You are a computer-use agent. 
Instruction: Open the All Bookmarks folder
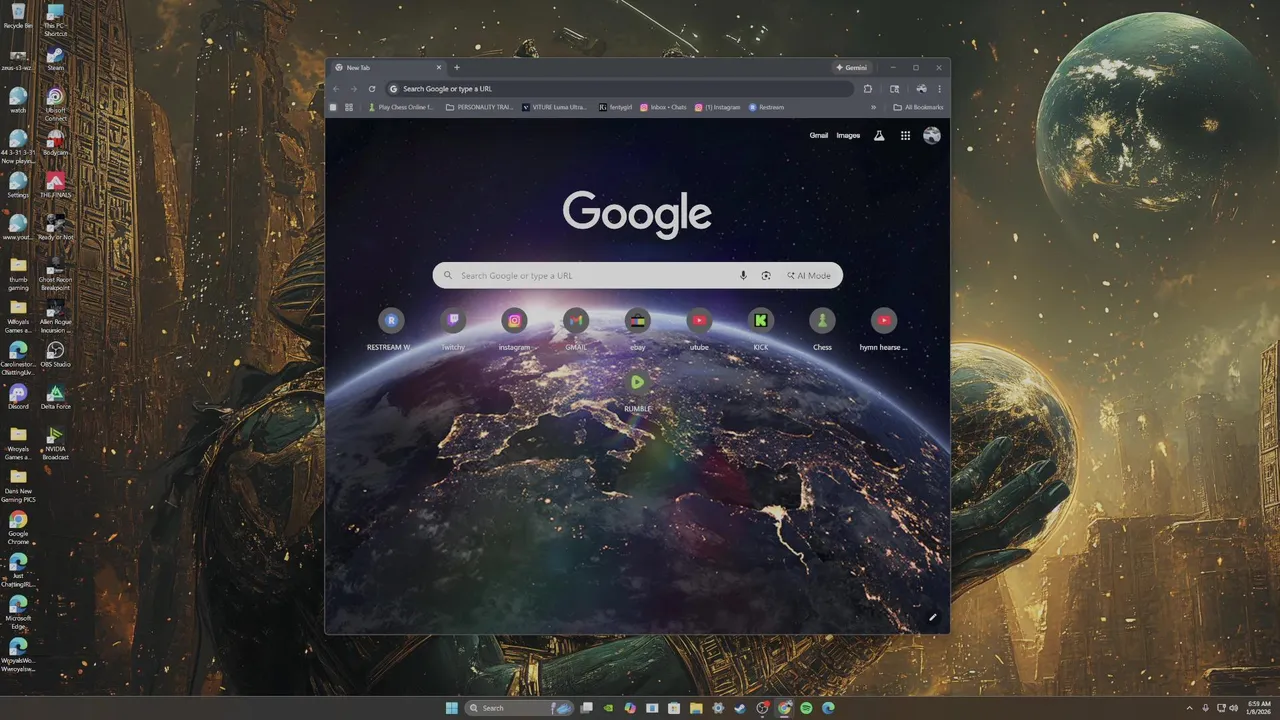tap(918, 107)
